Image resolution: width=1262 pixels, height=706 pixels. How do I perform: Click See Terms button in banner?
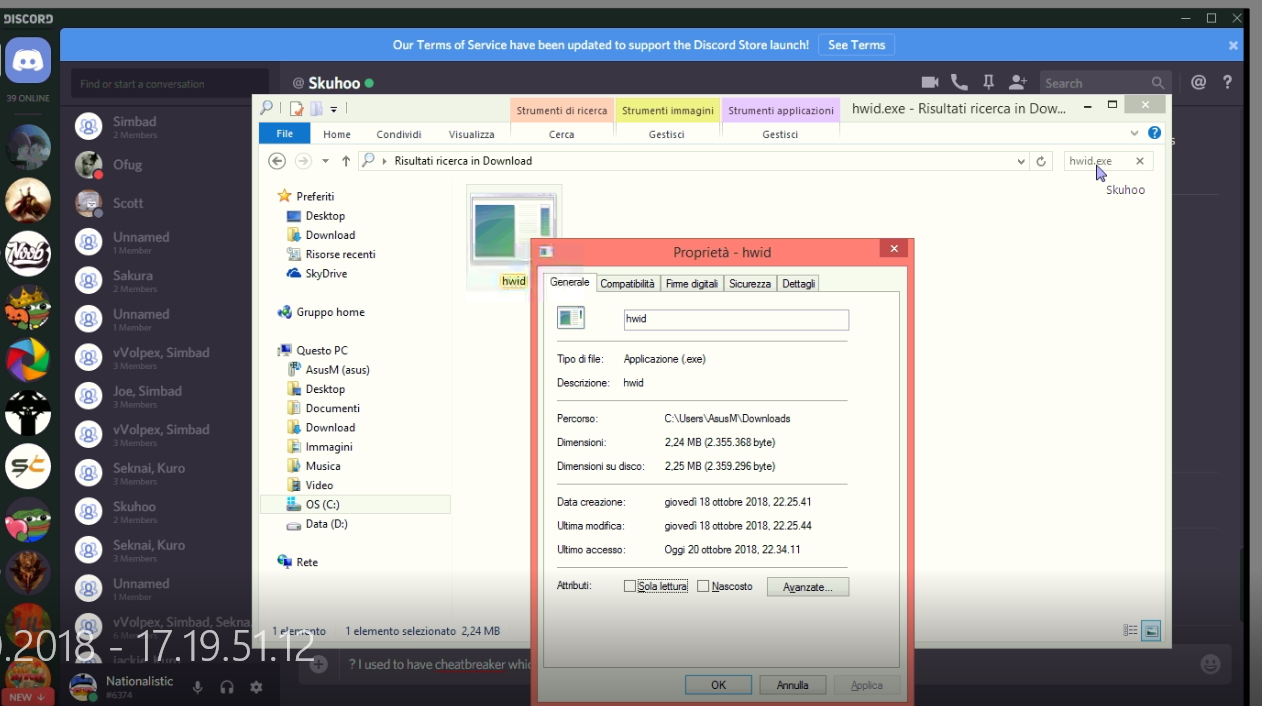click(x=856, y=45)
